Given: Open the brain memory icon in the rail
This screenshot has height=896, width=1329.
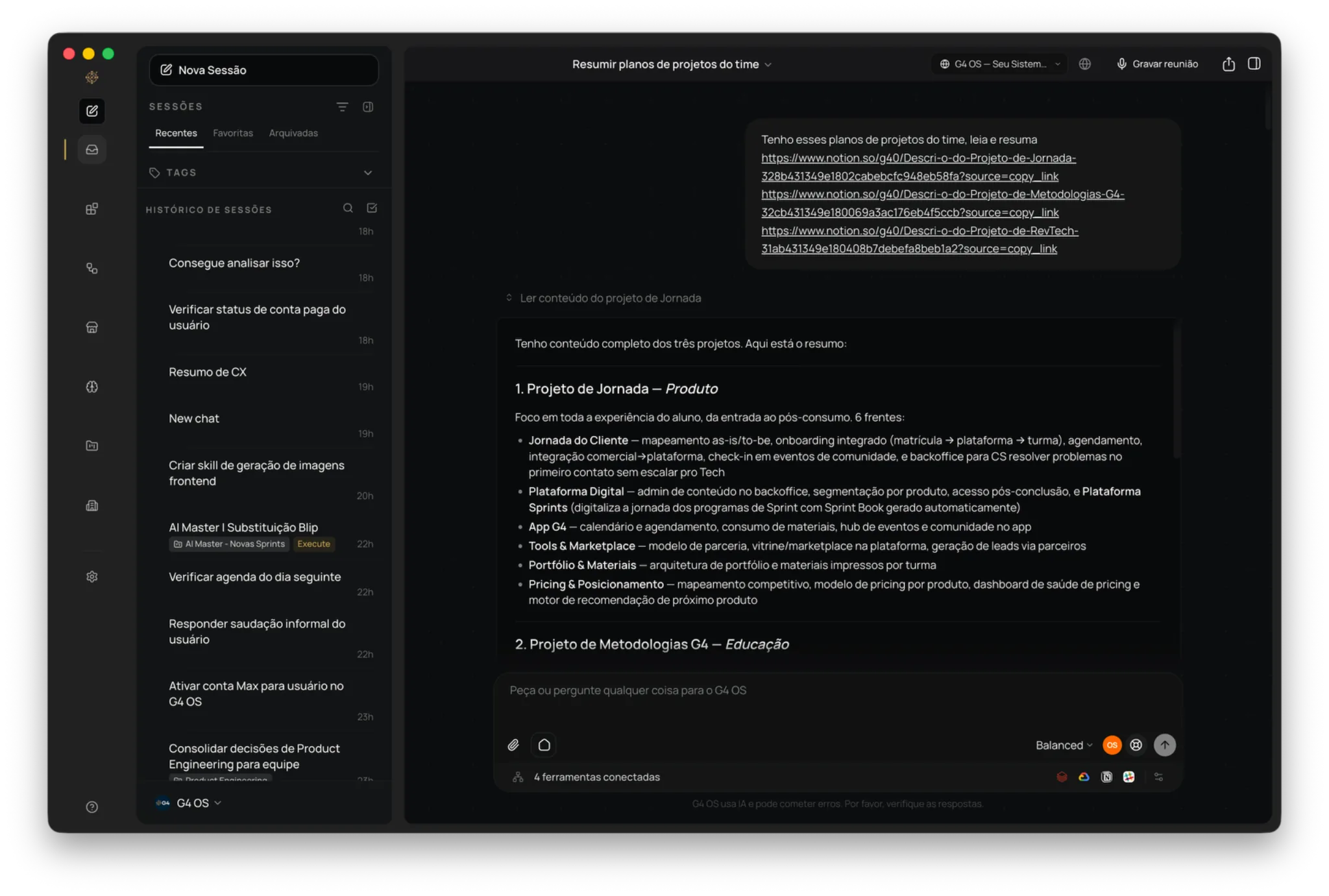Looking at the screenshot, I should click(92, 387).
